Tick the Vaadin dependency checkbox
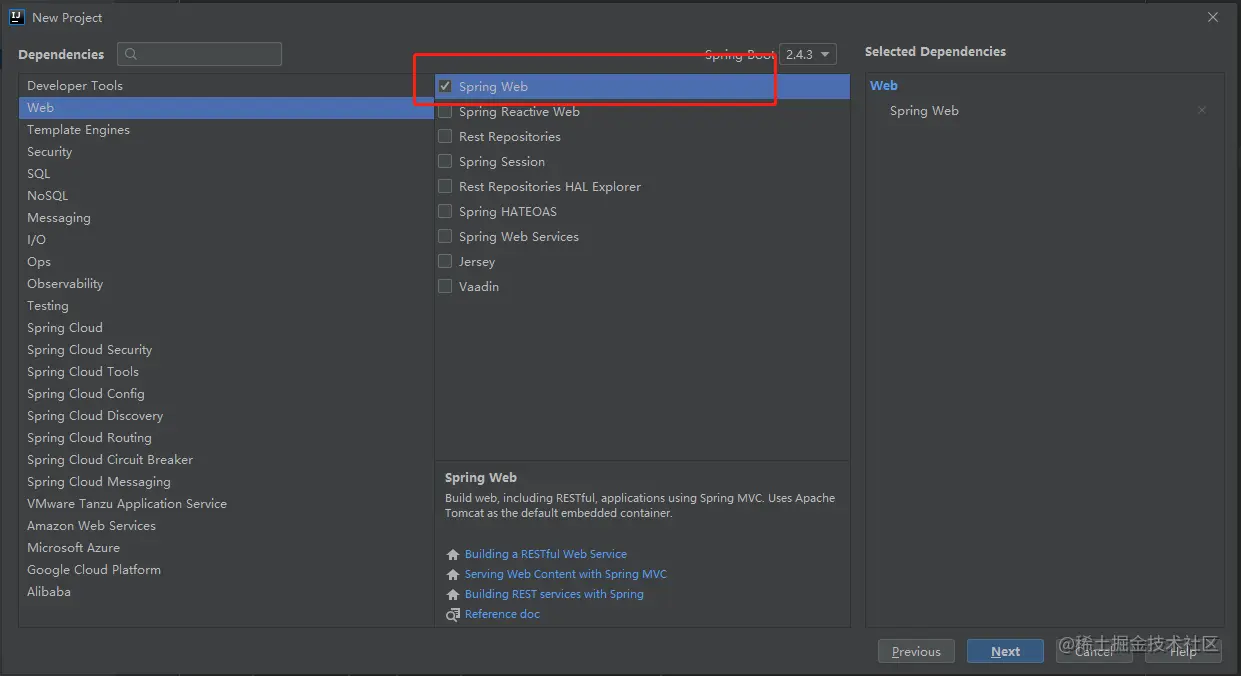Image resolution: width=1241 pixels, height=676 pixels. point(445,287)
